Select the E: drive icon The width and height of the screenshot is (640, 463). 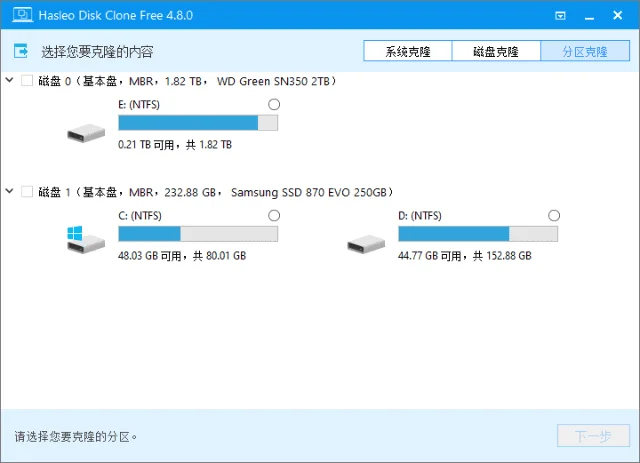pyautogui.click(x=86, y=131)
